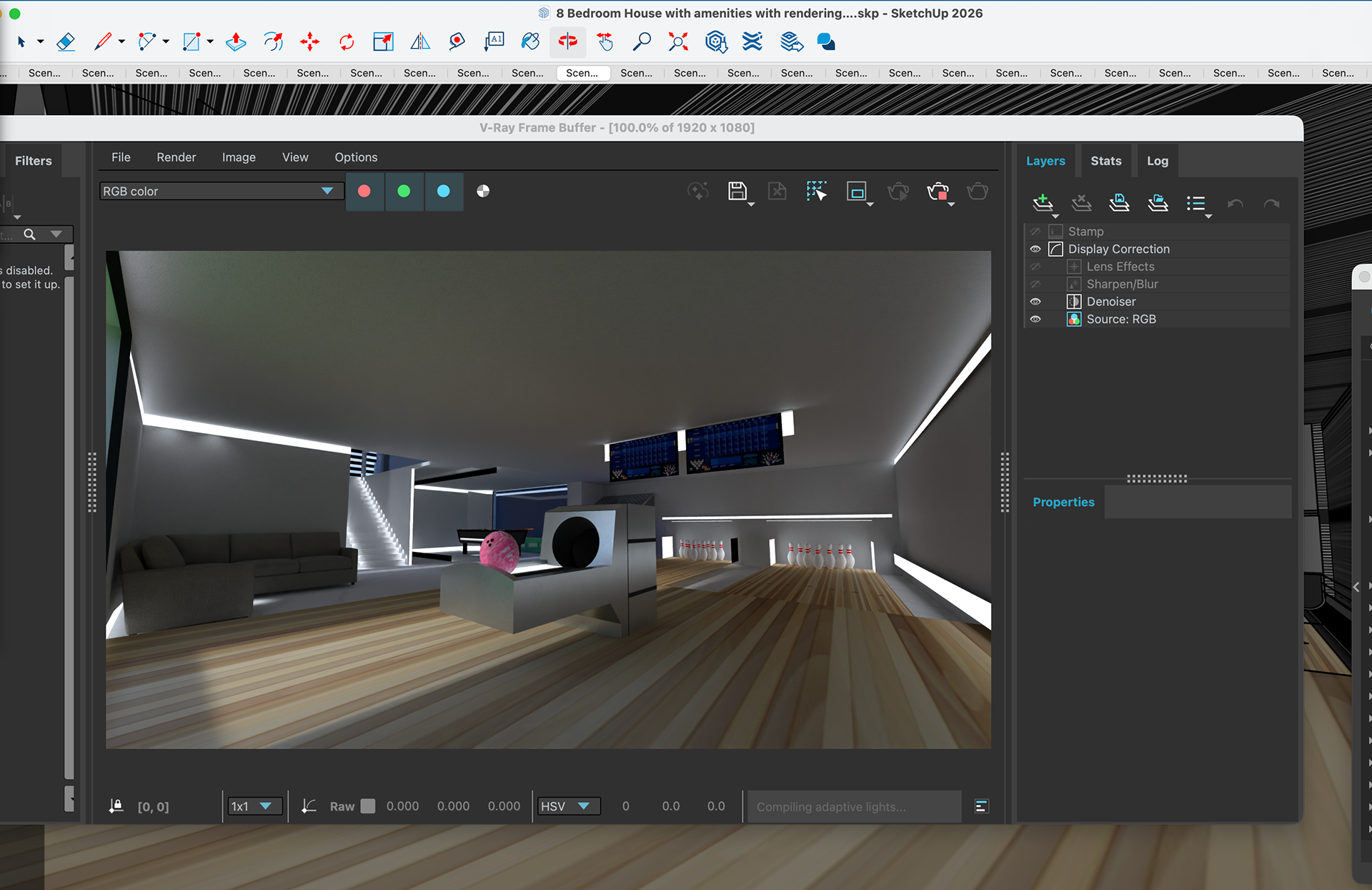Select the Paint Bucket tool
The height and width of the screenshot is (890, 1372).
pos(530,42)
